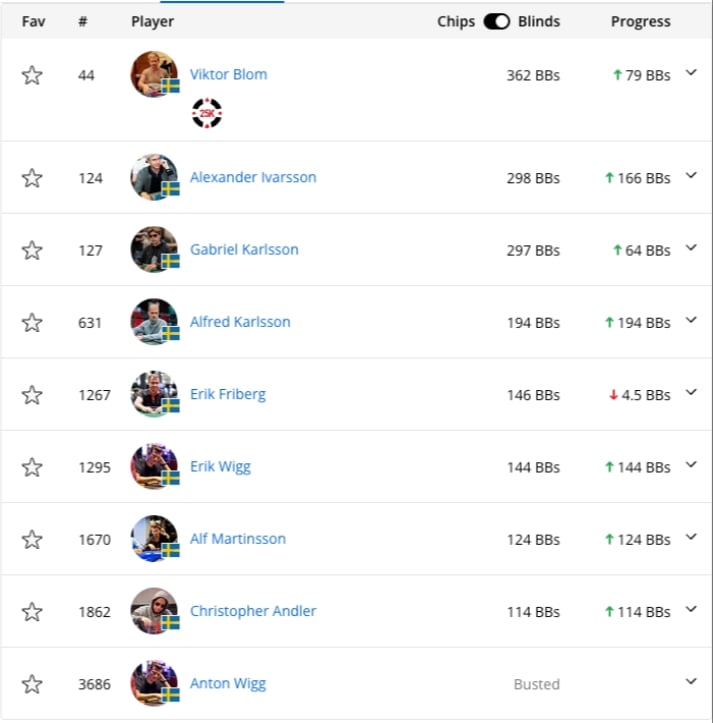The height and width of the screenshot is (723, 713).
Task: Toggle the Chips/Blinds switch
Action: [x=496, y=21]
